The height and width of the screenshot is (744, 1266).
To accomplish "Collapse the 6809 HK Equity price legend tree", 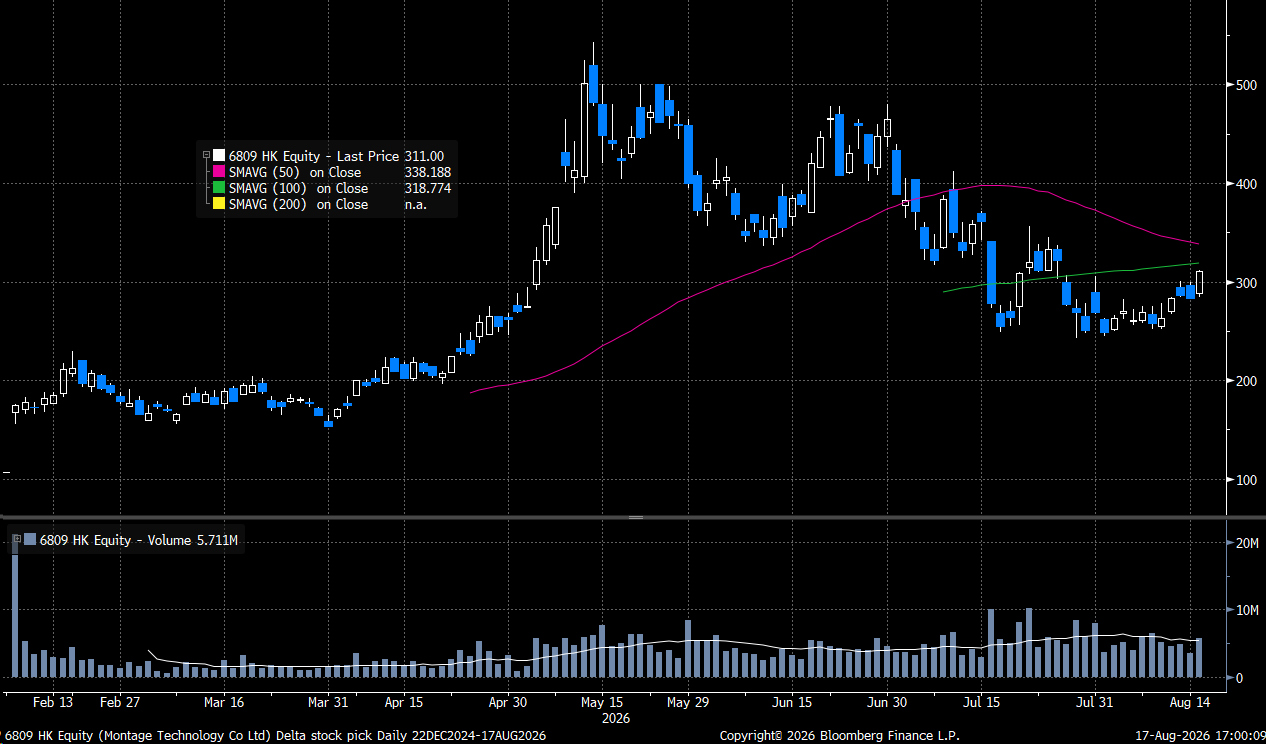I will (206, 155).
